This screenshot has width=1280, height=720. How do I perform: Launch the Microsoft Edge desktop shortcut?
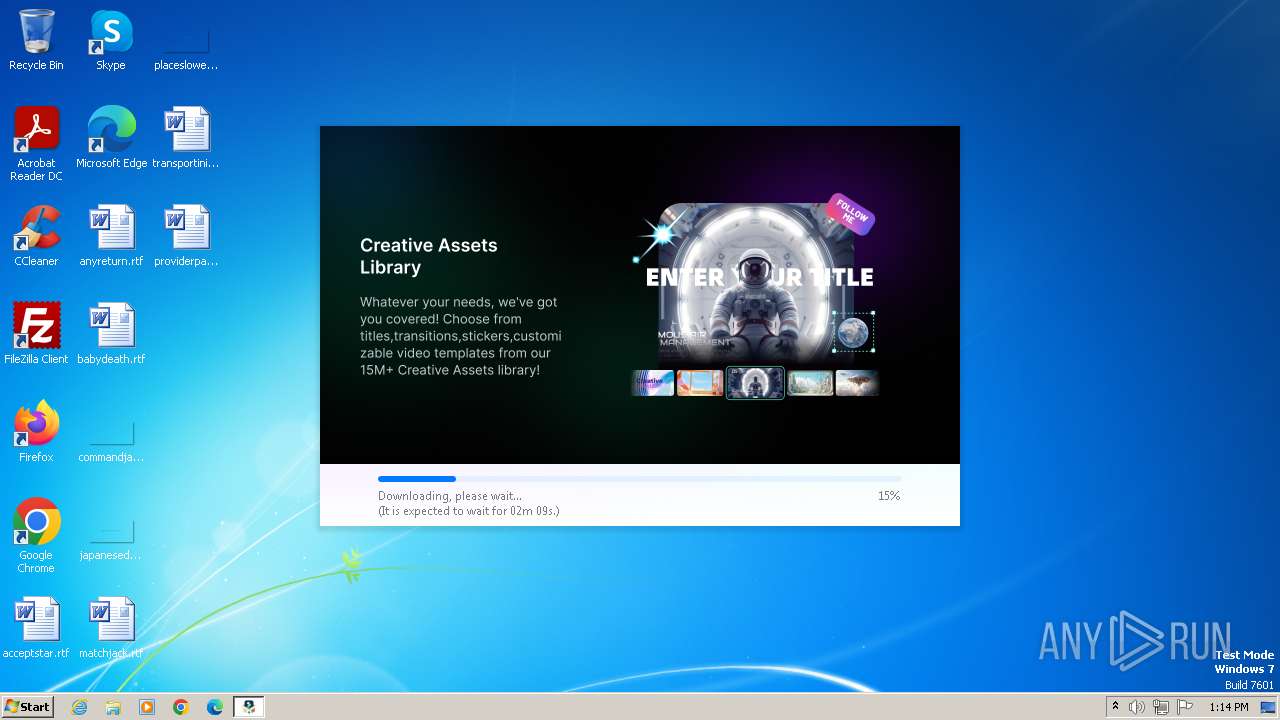(111, 138)
